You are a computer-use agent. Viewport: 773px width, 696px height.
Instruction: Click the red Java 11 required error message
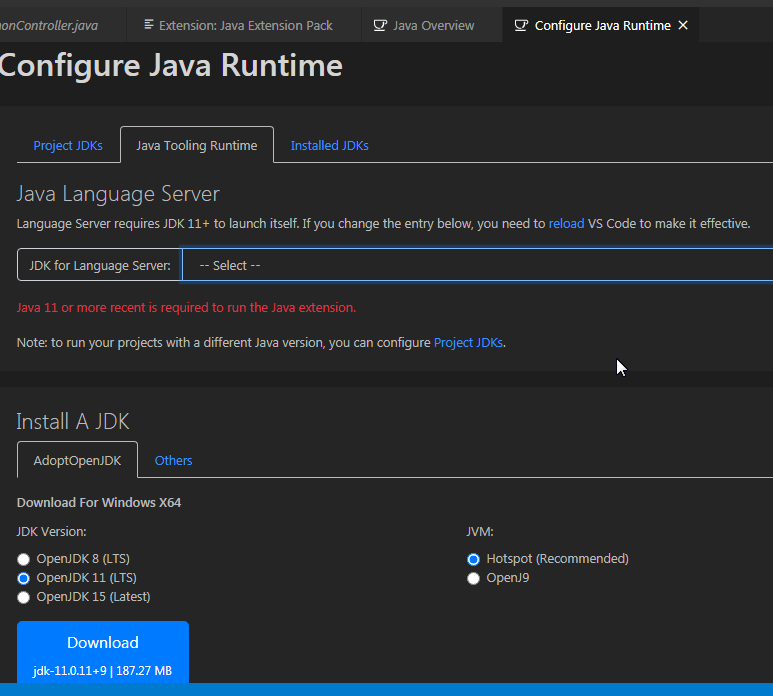[186, 308]
